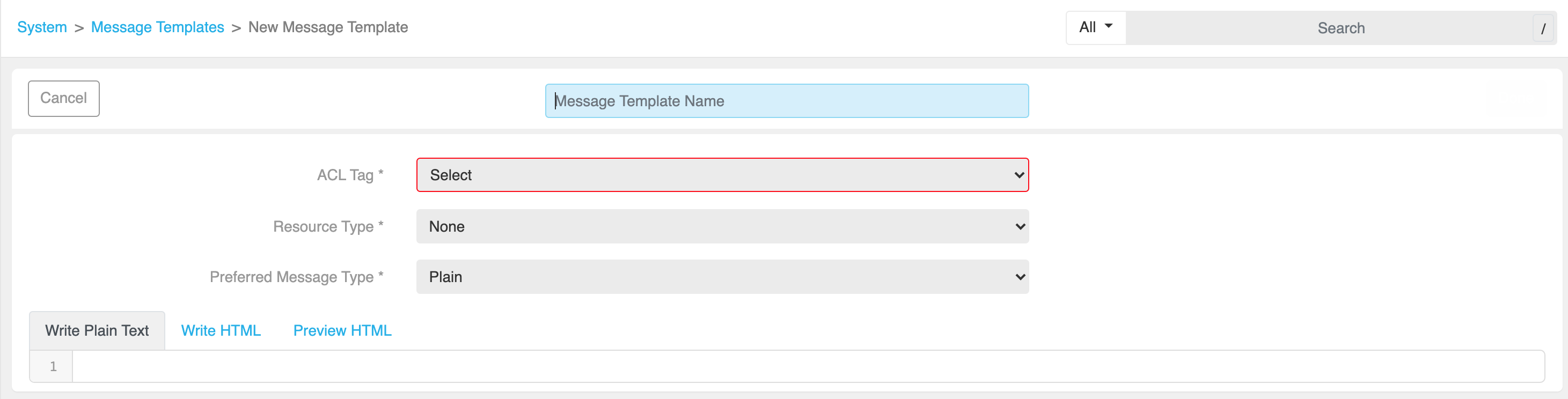The width and height of the screenshot is (1568, 399).
Task: Click line number 1 in gutter
Action: pyautogui.click(x=53, y=366)
